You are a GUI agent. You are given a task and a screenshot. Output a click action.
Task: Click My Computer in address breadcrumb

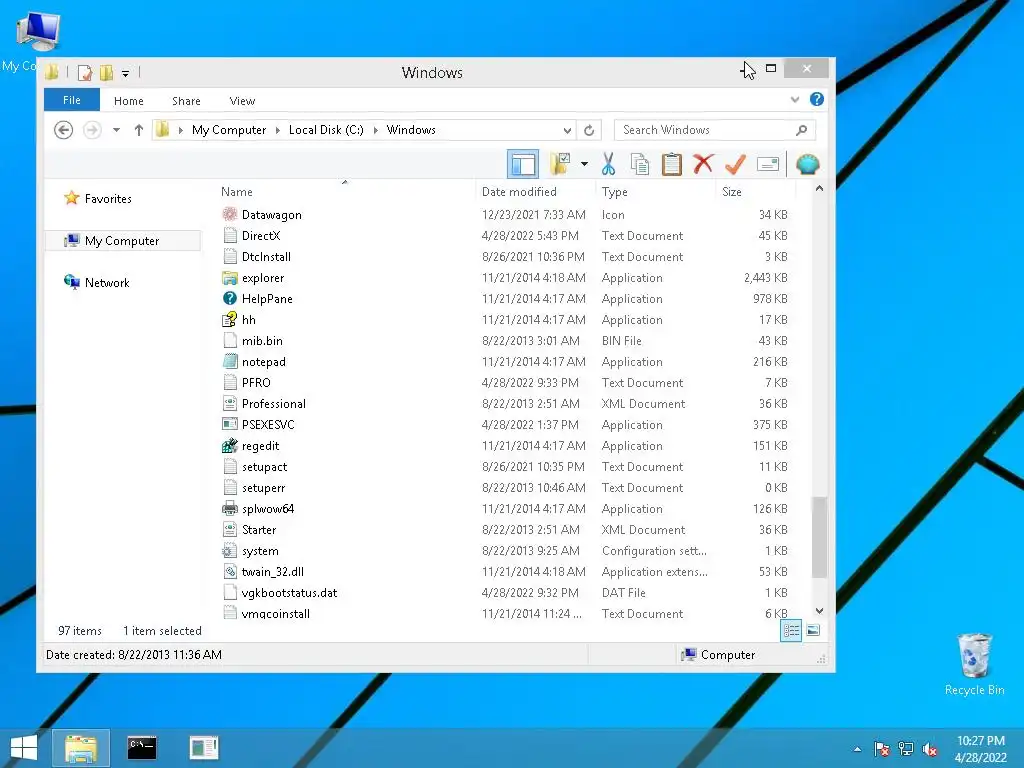tap(229, 130)
